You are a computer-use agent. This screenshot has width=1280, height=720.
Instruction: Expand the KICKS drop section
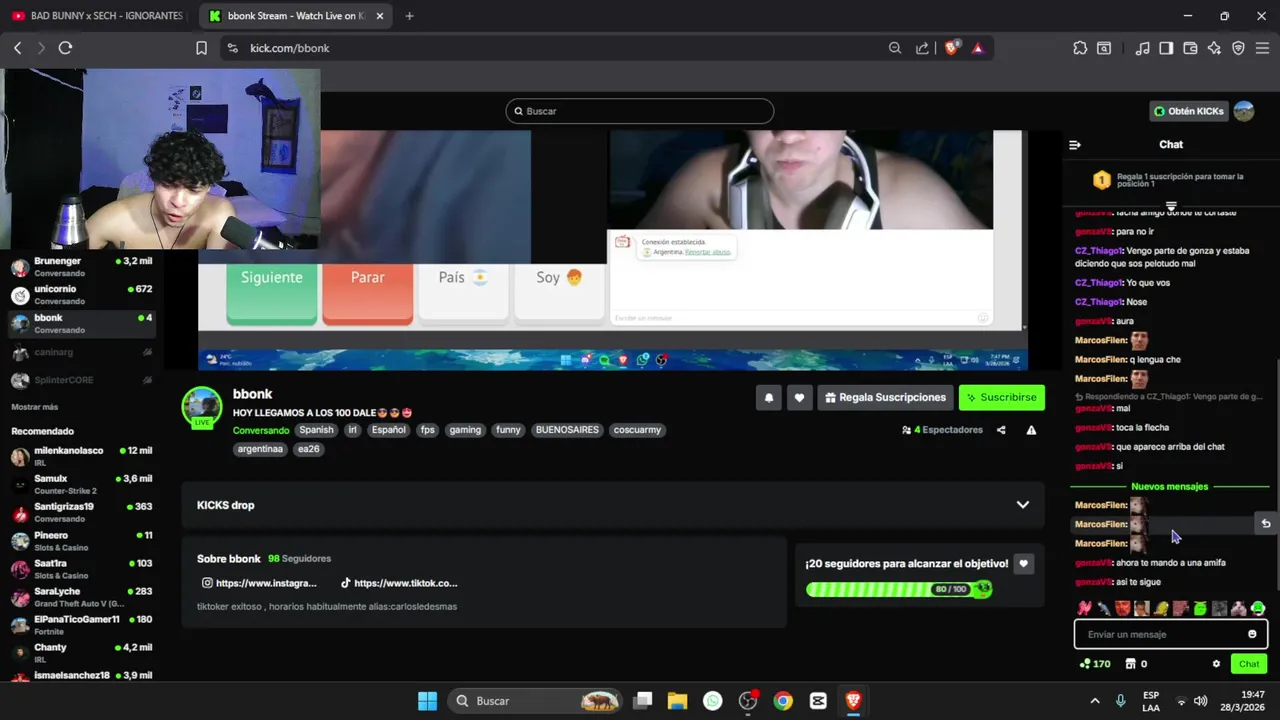613,505
